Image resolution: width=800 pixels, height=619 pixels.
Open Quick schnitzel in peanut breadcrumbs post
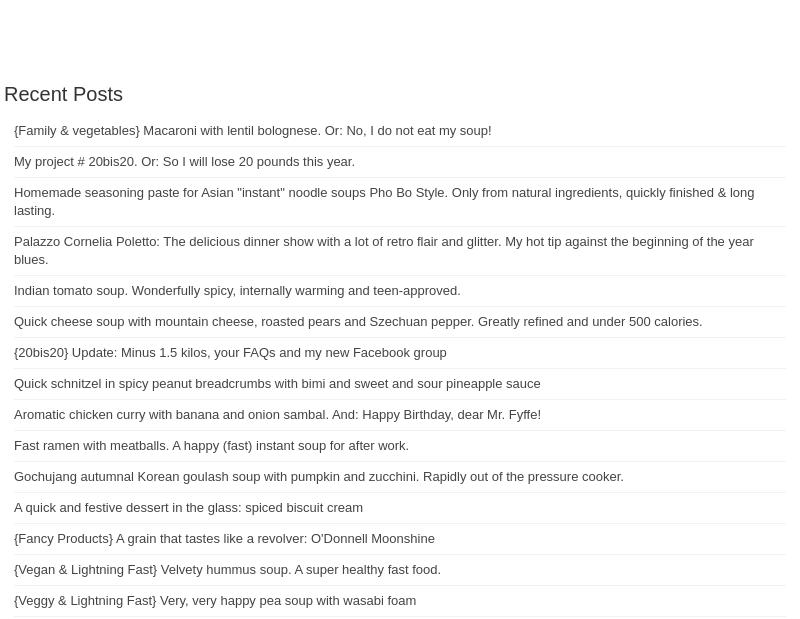[277, 384]
